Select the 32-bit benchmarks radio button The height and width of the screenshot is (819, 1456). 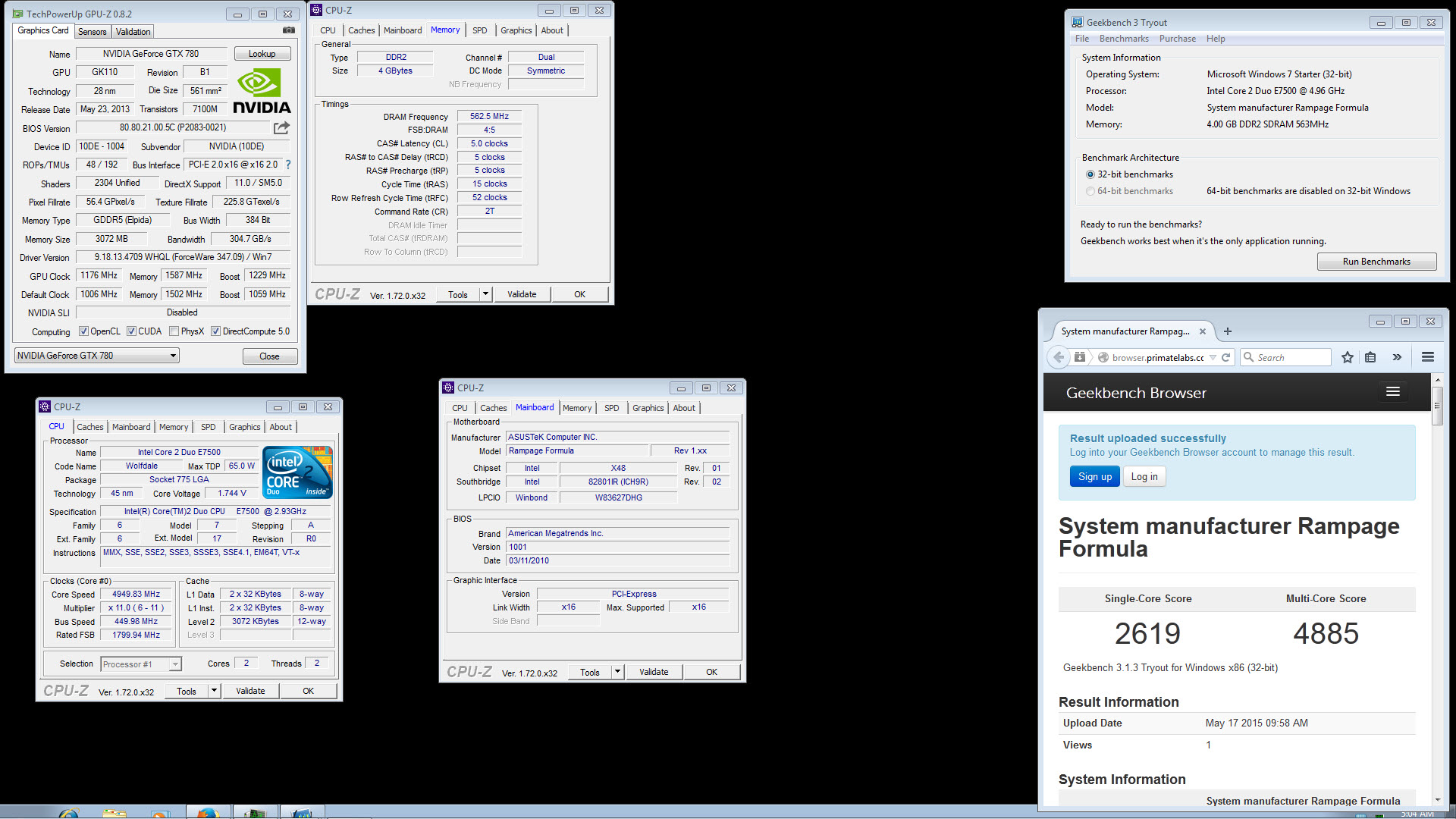point(1090,174)
